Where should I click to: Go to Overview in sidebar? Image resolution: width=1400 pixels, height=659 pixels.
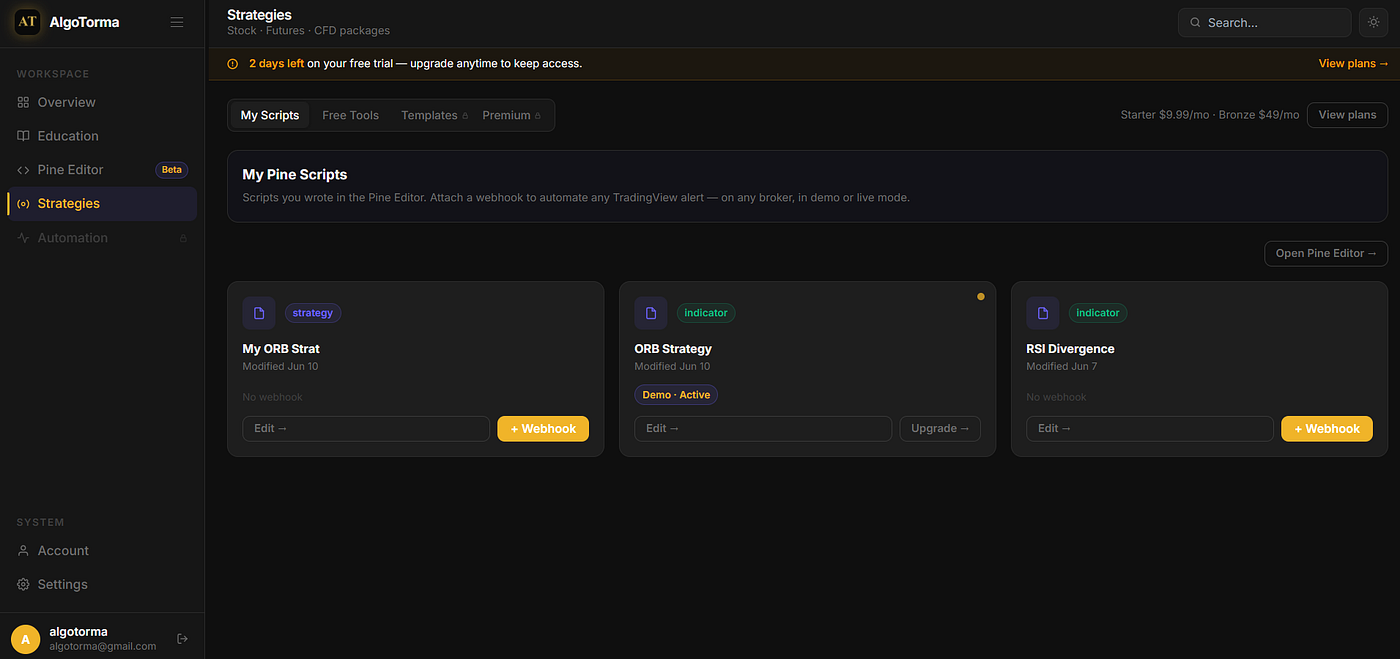tap(102, 102)
